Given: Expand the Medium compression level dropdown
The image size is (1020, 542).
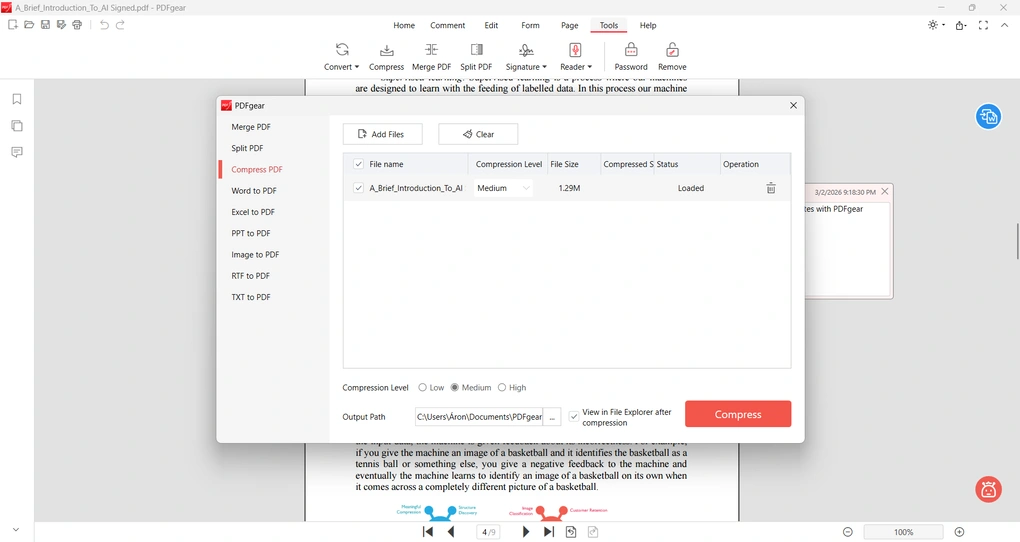Looking at the screenshot, I should tap(503, 188).
